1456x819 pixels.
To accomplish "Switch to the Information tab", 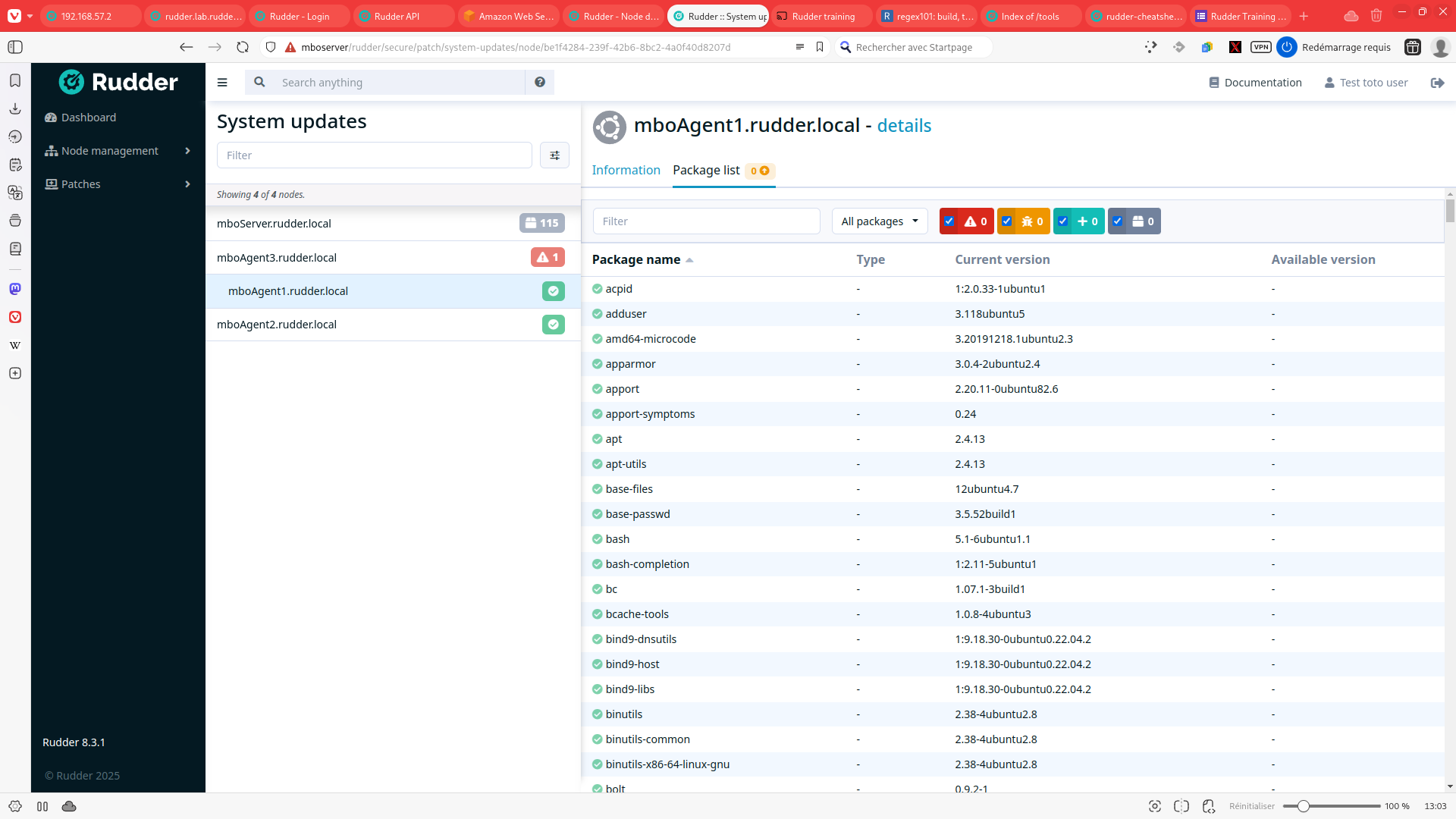I will [626, 170].
